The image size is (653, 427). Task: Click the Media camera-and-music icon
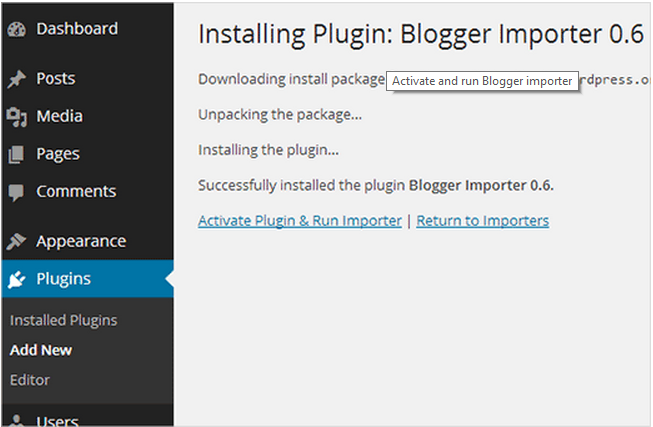pyautogui.click(x=17, y=117)
